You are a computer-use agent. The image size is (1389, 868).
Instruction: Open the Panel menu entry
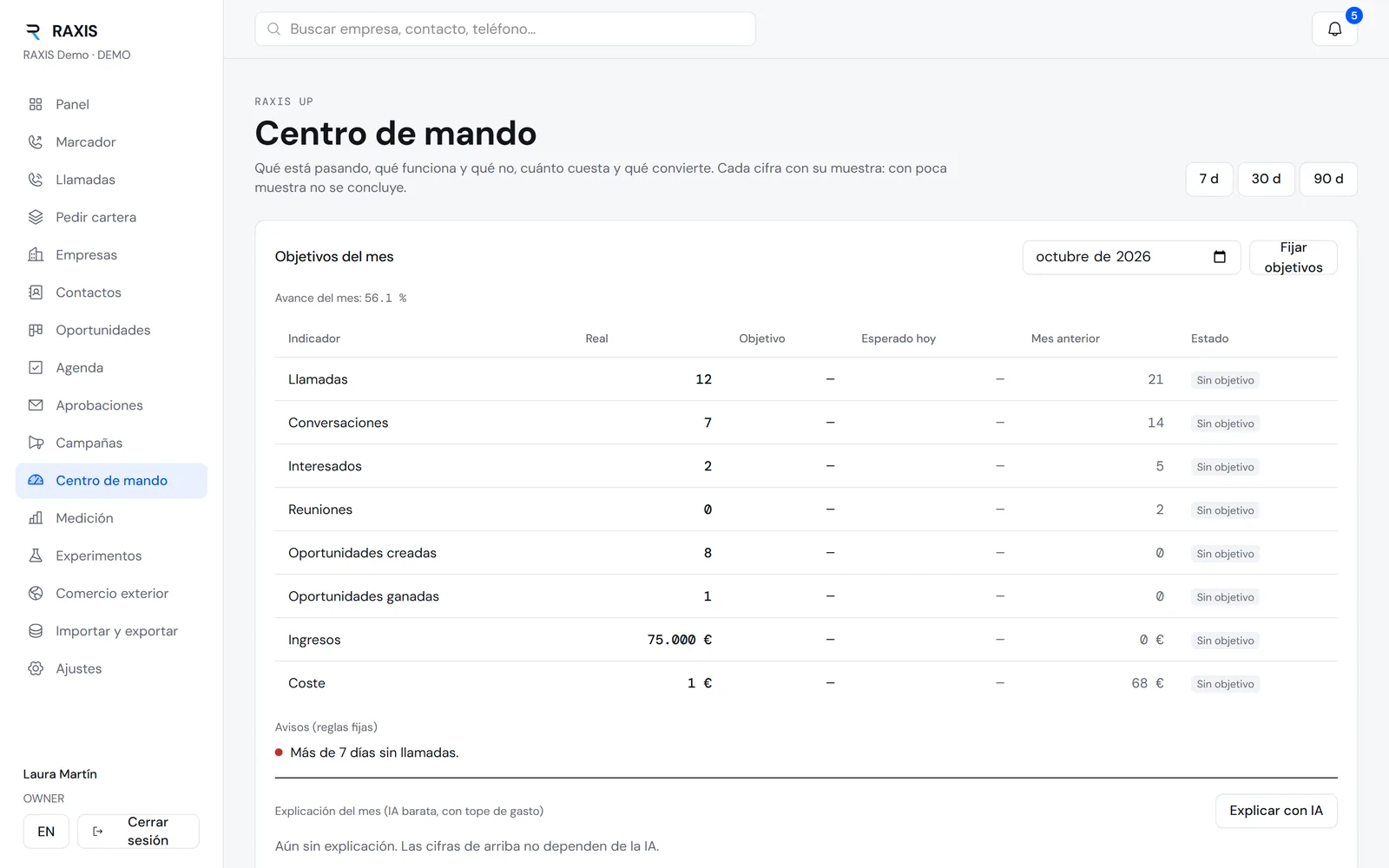click(111, 104)
